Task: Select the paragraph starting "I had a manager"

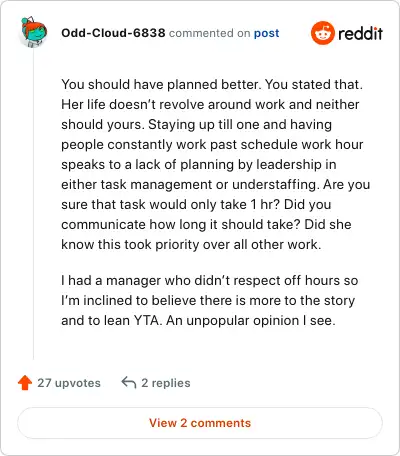Action: click(209, 300)
